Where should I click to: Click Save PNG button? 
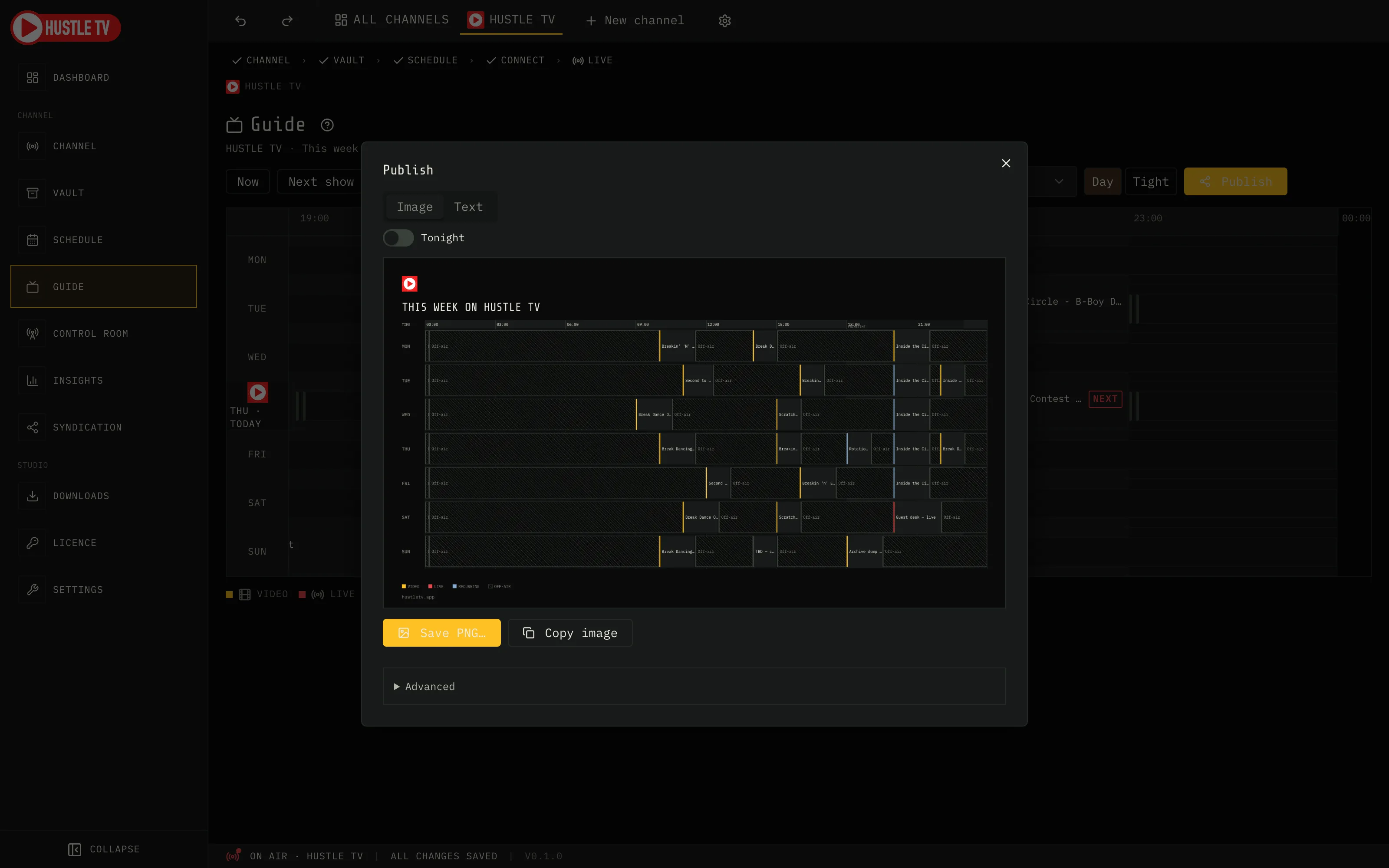point(441,633)
